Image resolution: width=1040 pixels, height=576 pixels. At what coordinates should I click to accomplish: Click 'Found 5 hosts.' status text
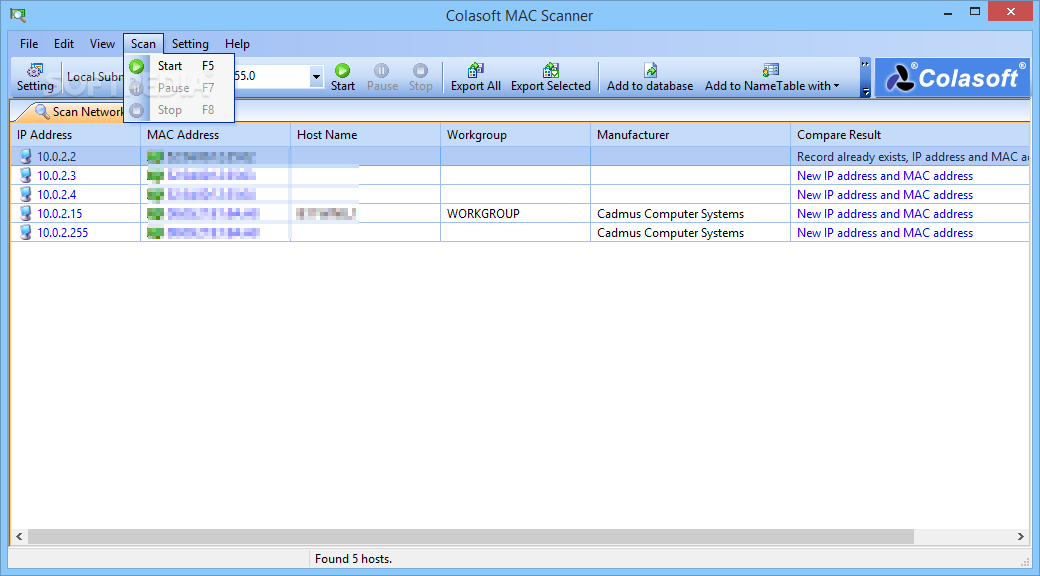click(x=354, y=559)
